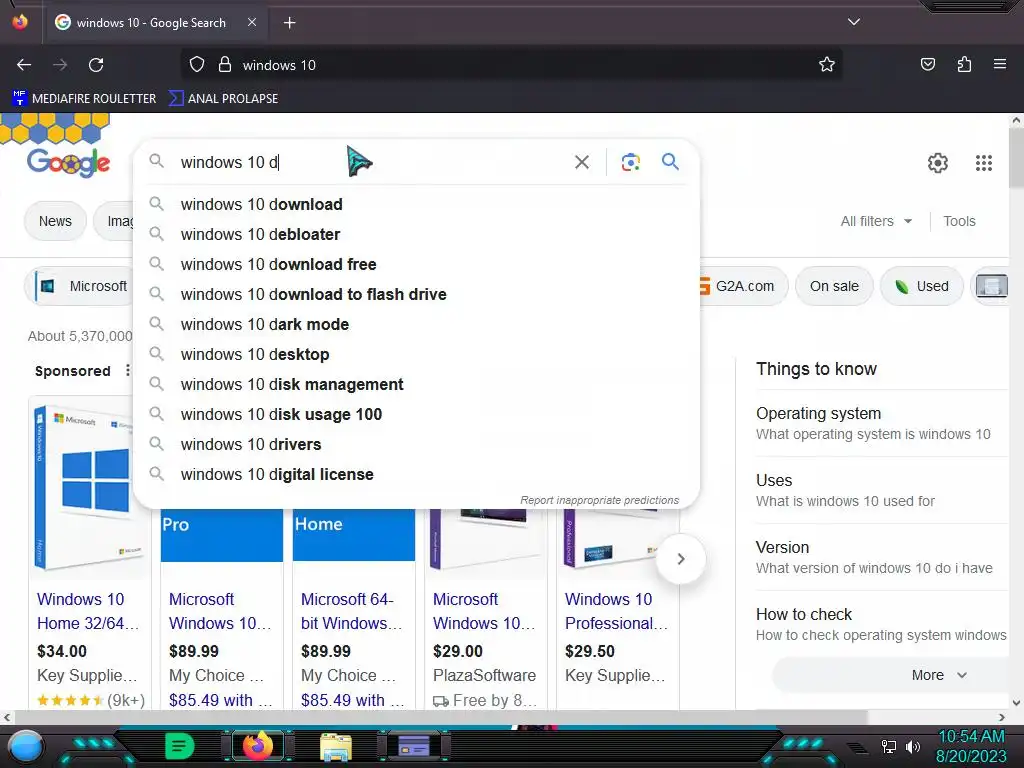Open a new browser tab
Image resolution: width=1024 pixels, height=768 pixels.
pos(289,23)
